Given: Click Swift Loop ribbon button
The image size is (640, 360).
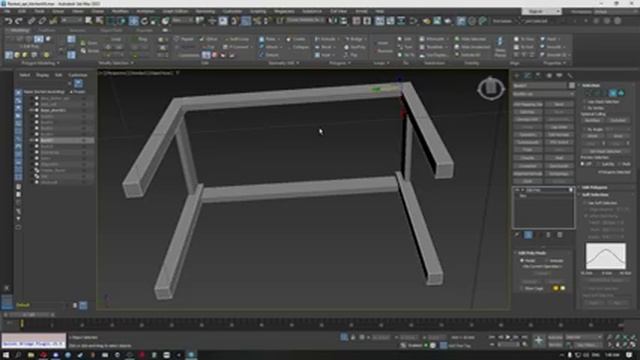Looking at the screenshot, I should 236,39.
